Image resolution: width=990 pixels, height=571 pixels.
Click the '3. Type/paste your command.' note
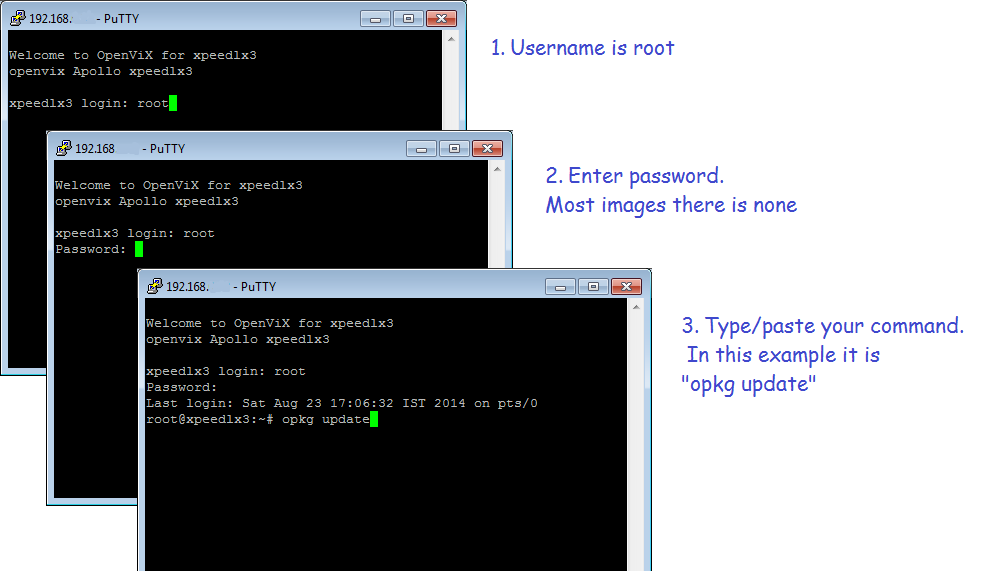tap(823, 327)
